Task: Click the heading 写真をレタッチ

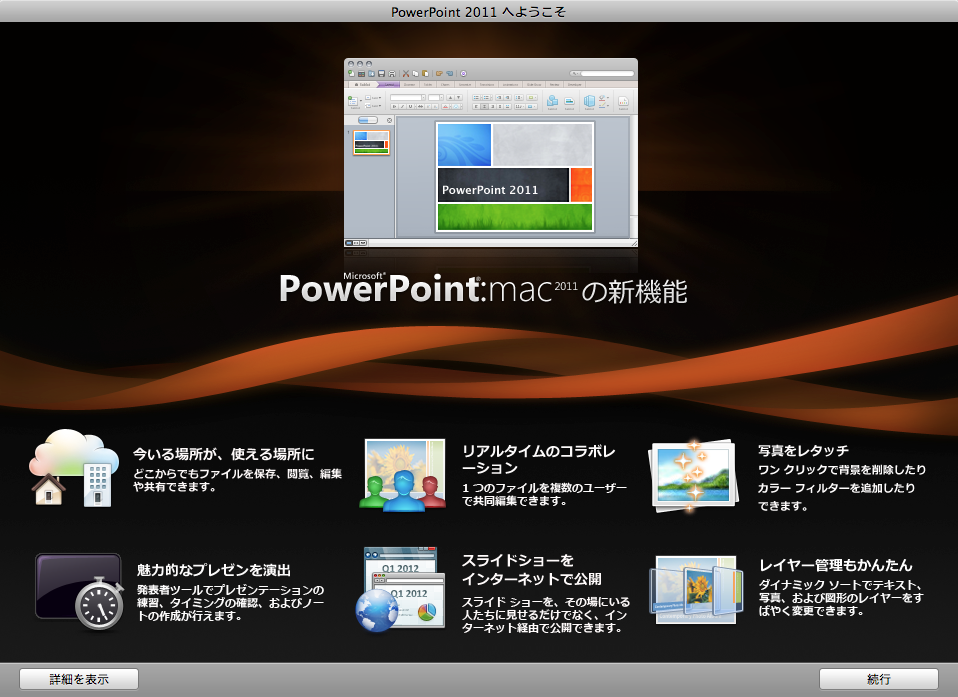Action: click(803, 450)
